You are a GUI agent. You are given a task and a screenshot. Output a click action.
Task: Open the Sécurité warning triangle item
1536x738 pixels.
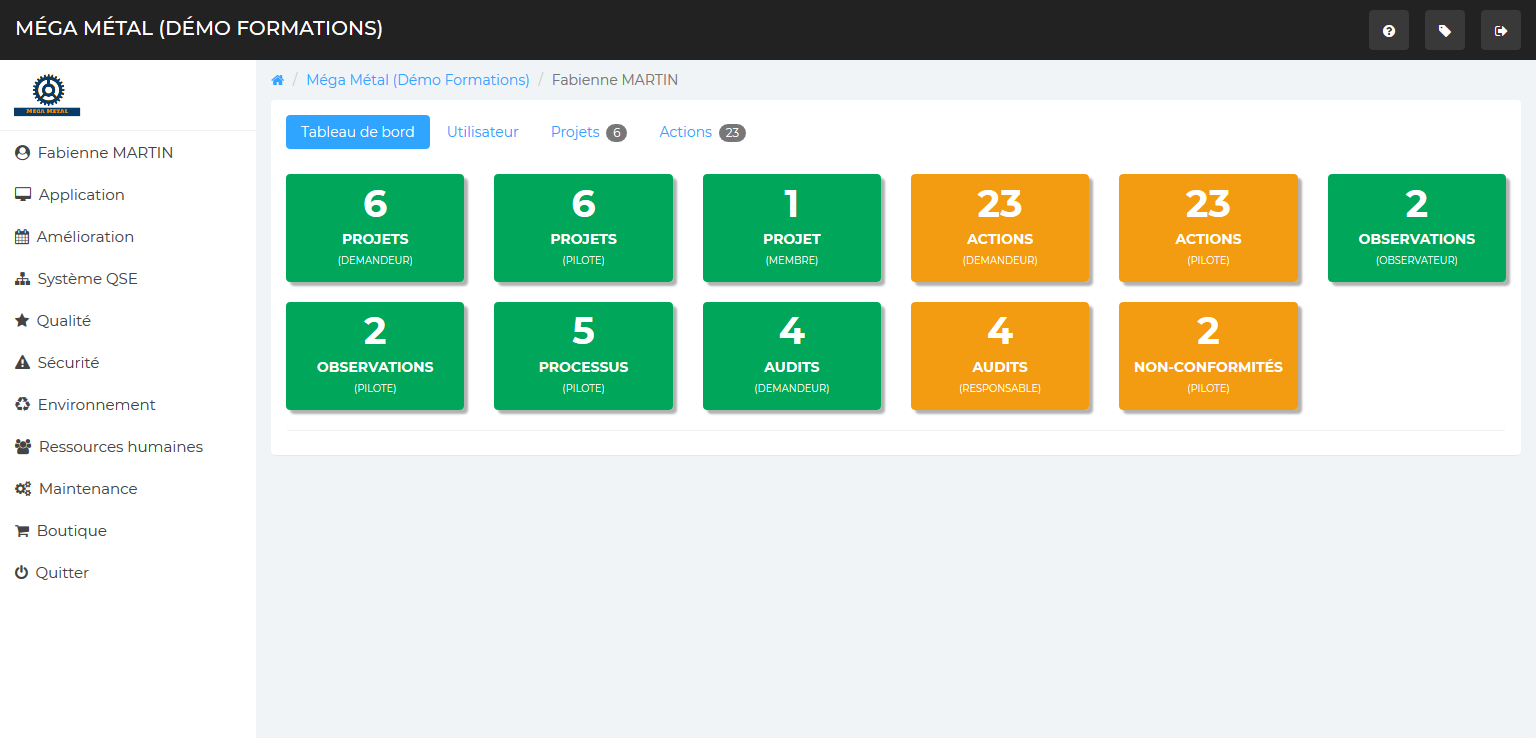coord(68,363)
